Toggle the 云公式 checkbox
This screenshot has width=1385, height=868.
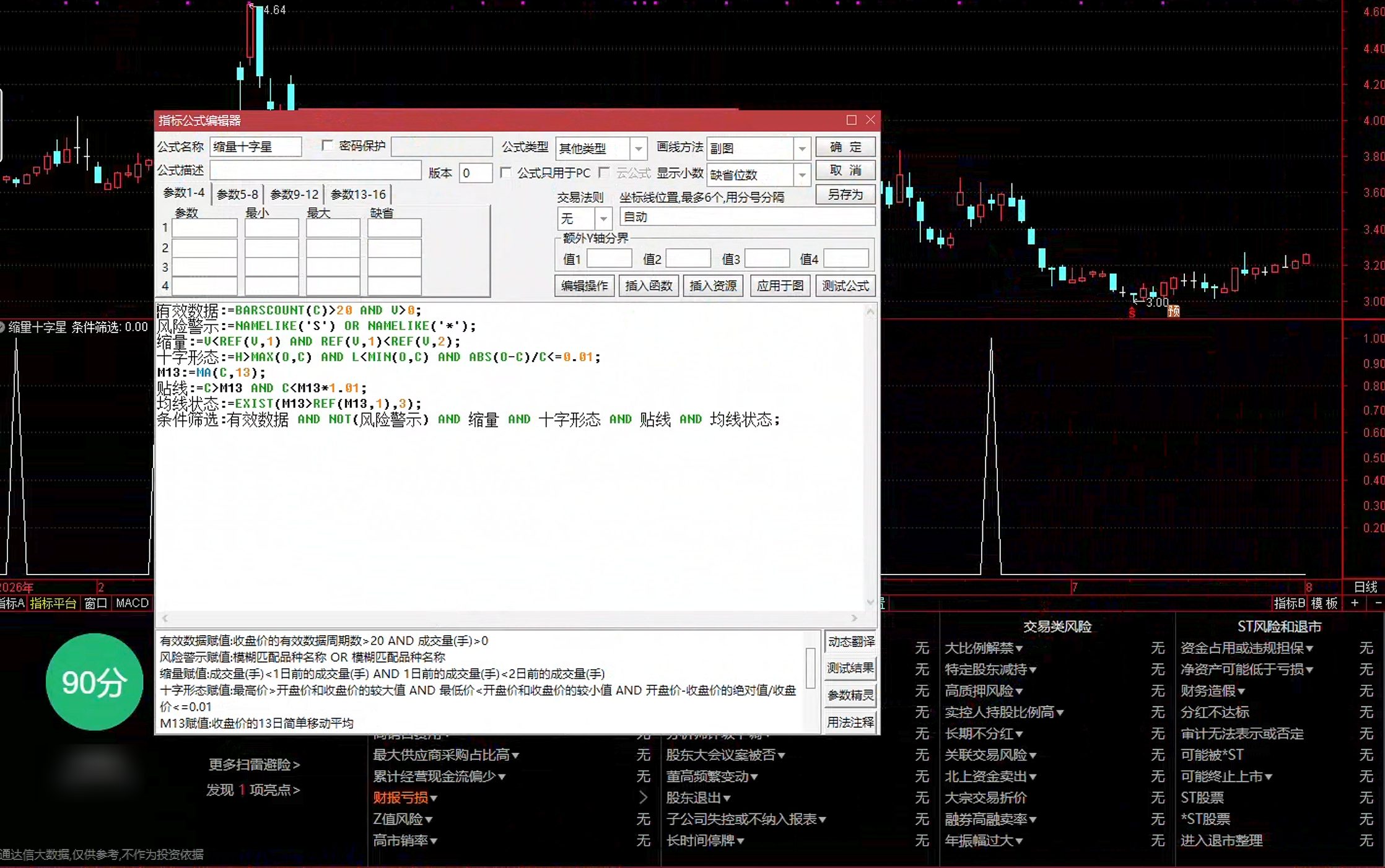(604, 173)
